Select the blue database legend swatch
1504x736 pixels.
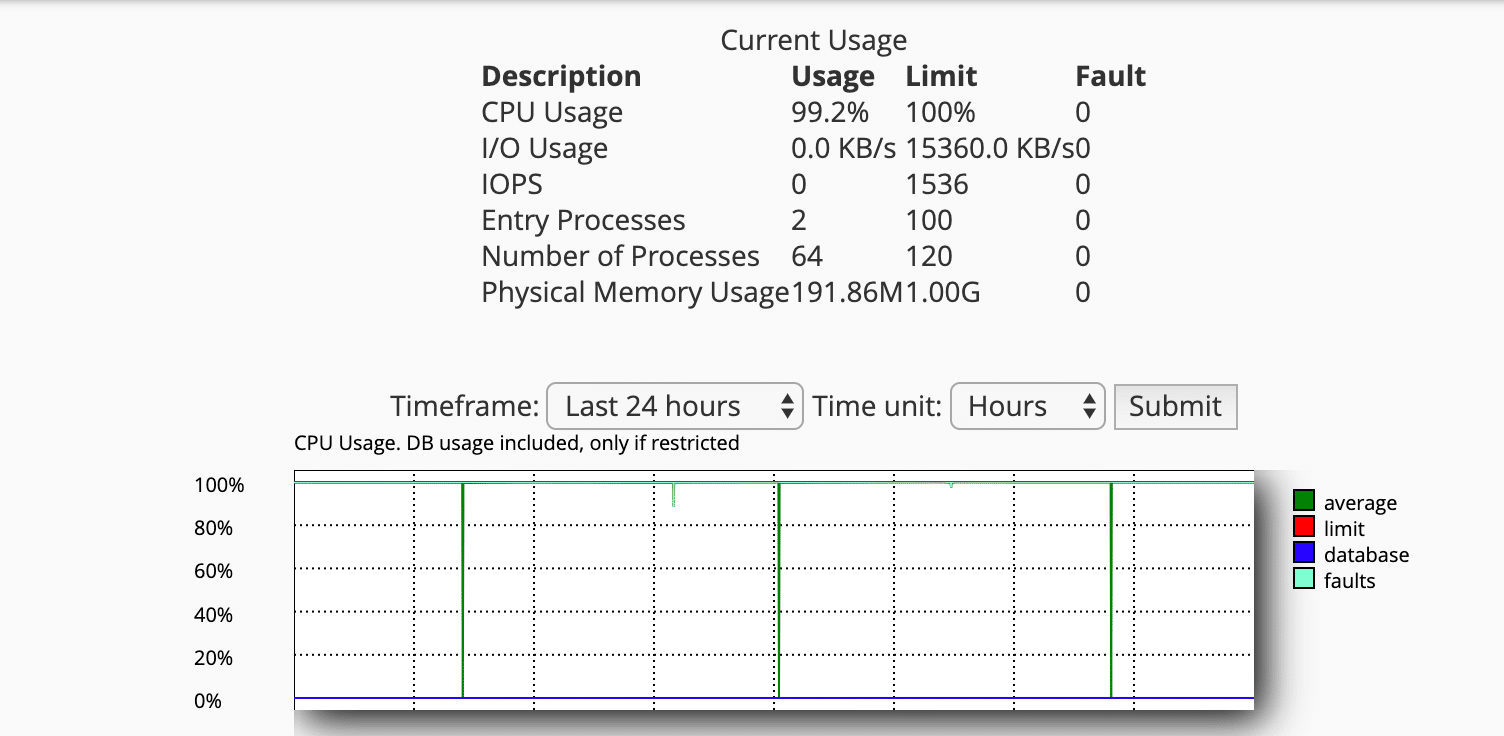tap(1303, 553)
